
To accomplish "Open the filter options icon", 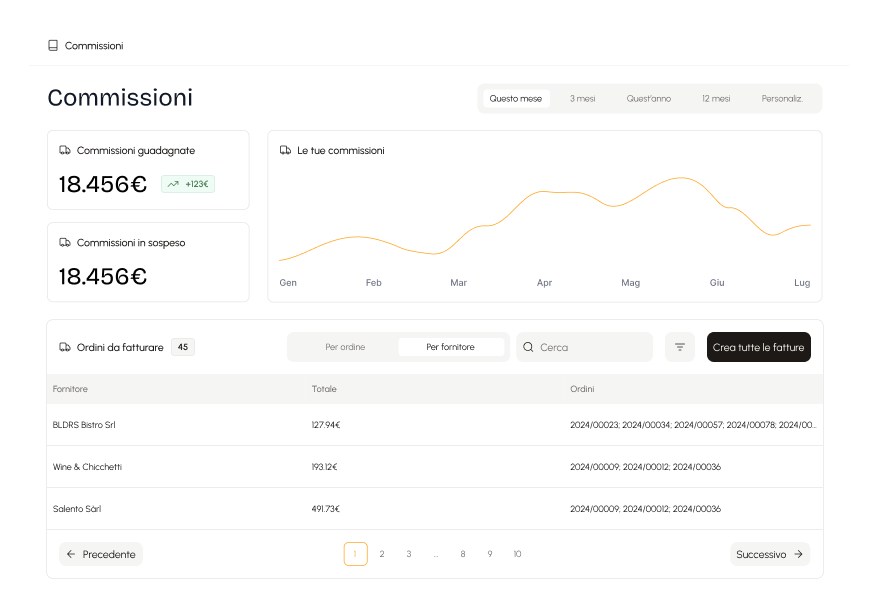I will click(x=679, y=346).
